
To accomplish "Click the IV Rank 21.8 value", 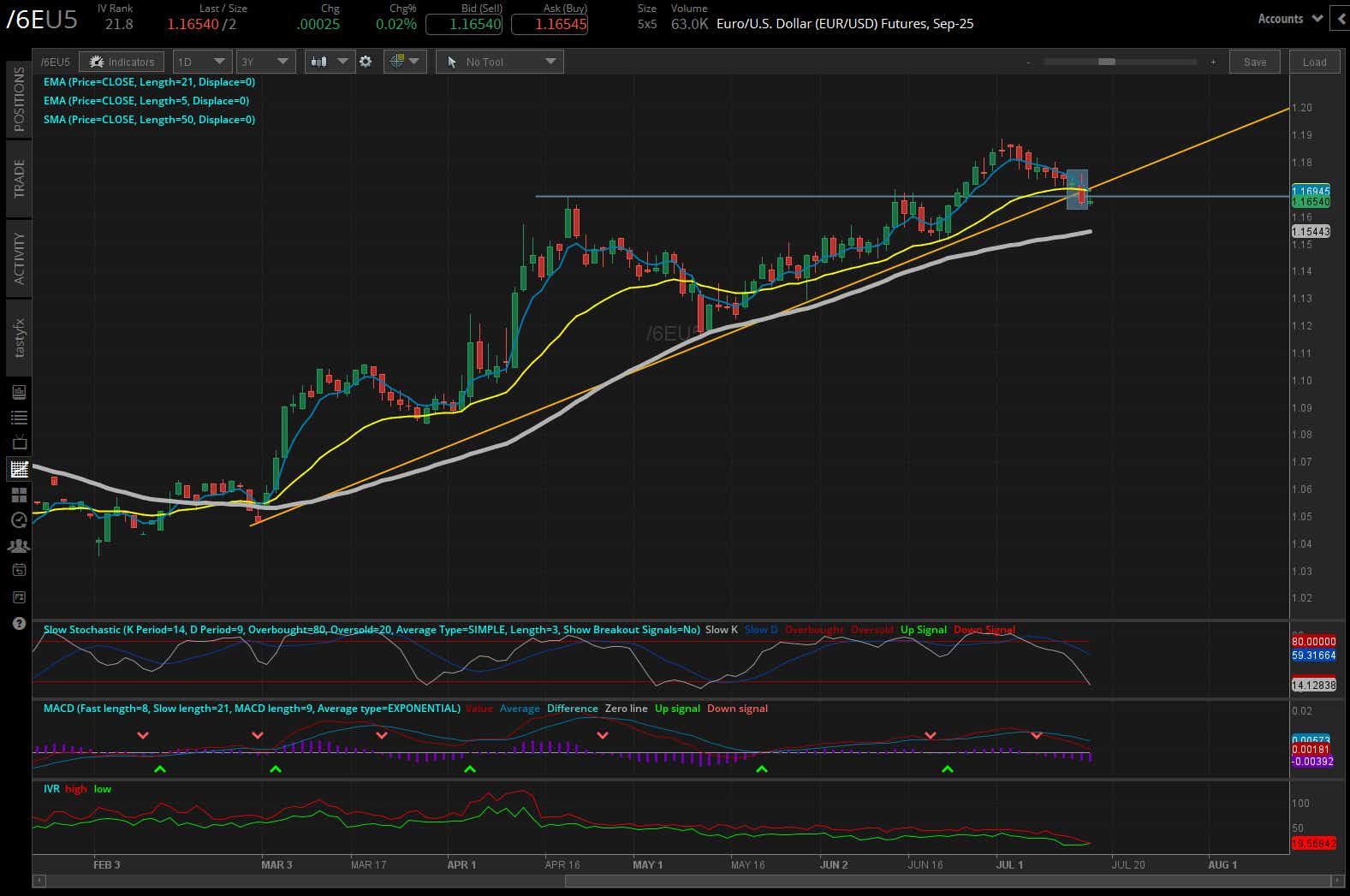I will (119, 24).
